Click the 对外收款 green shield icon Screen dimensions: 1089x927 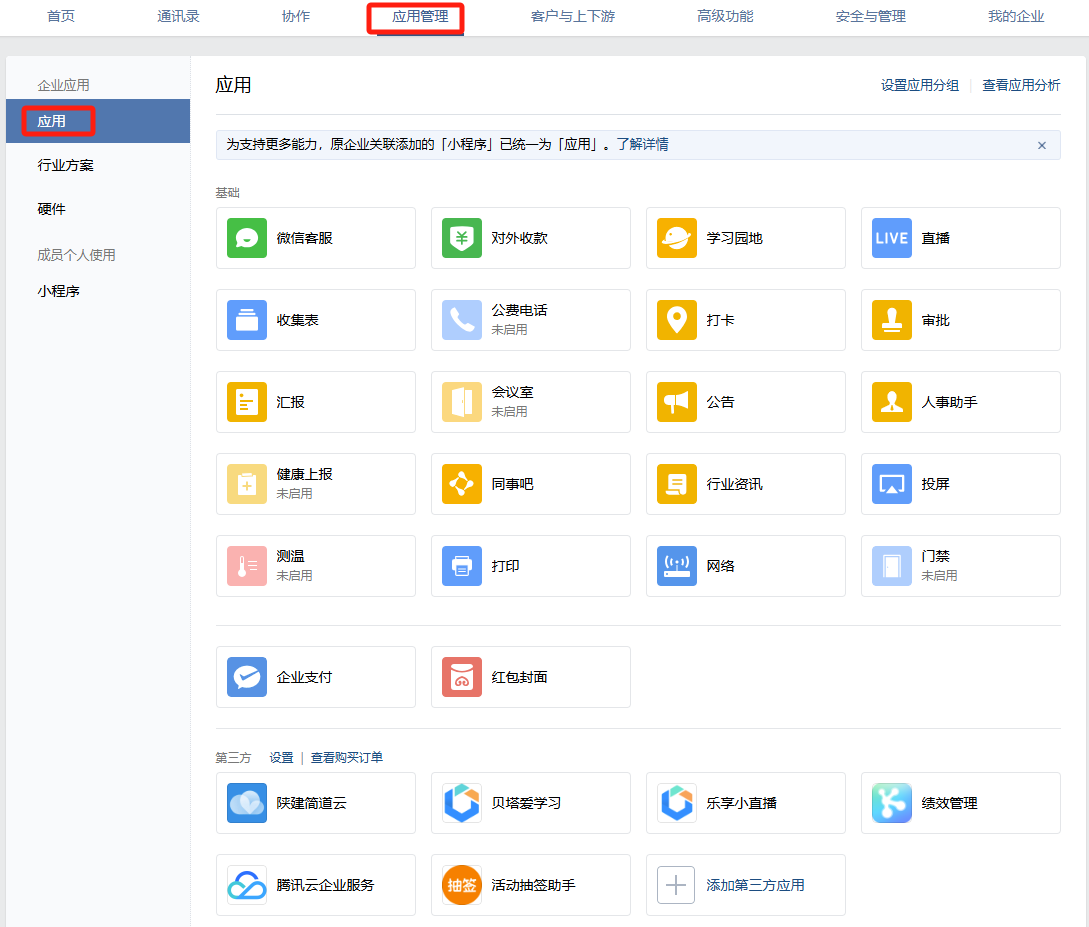pyautogui.click(x=462, y=238)
